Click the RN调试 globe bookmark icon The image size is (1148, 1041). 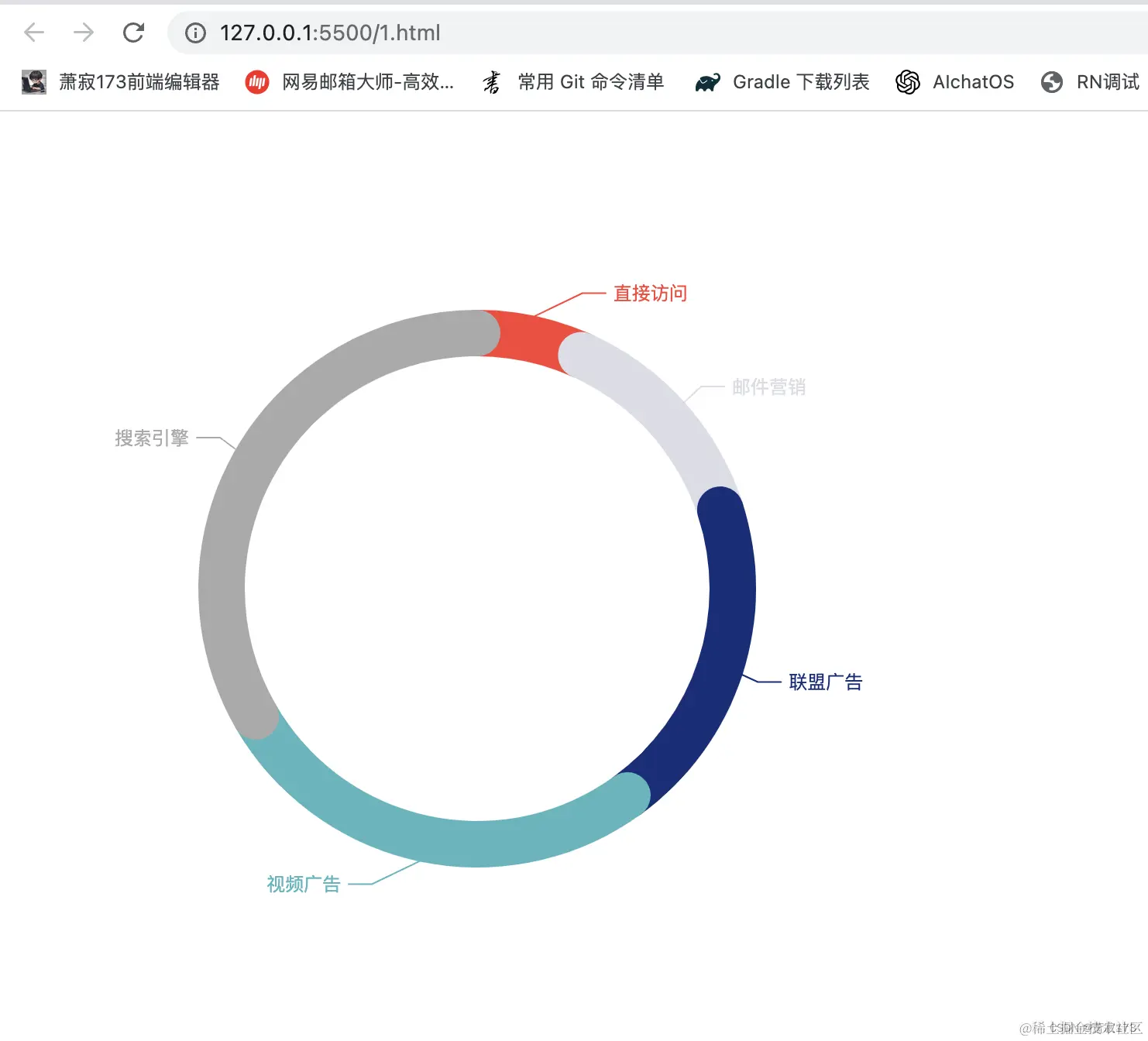[x=1051, y=81]
